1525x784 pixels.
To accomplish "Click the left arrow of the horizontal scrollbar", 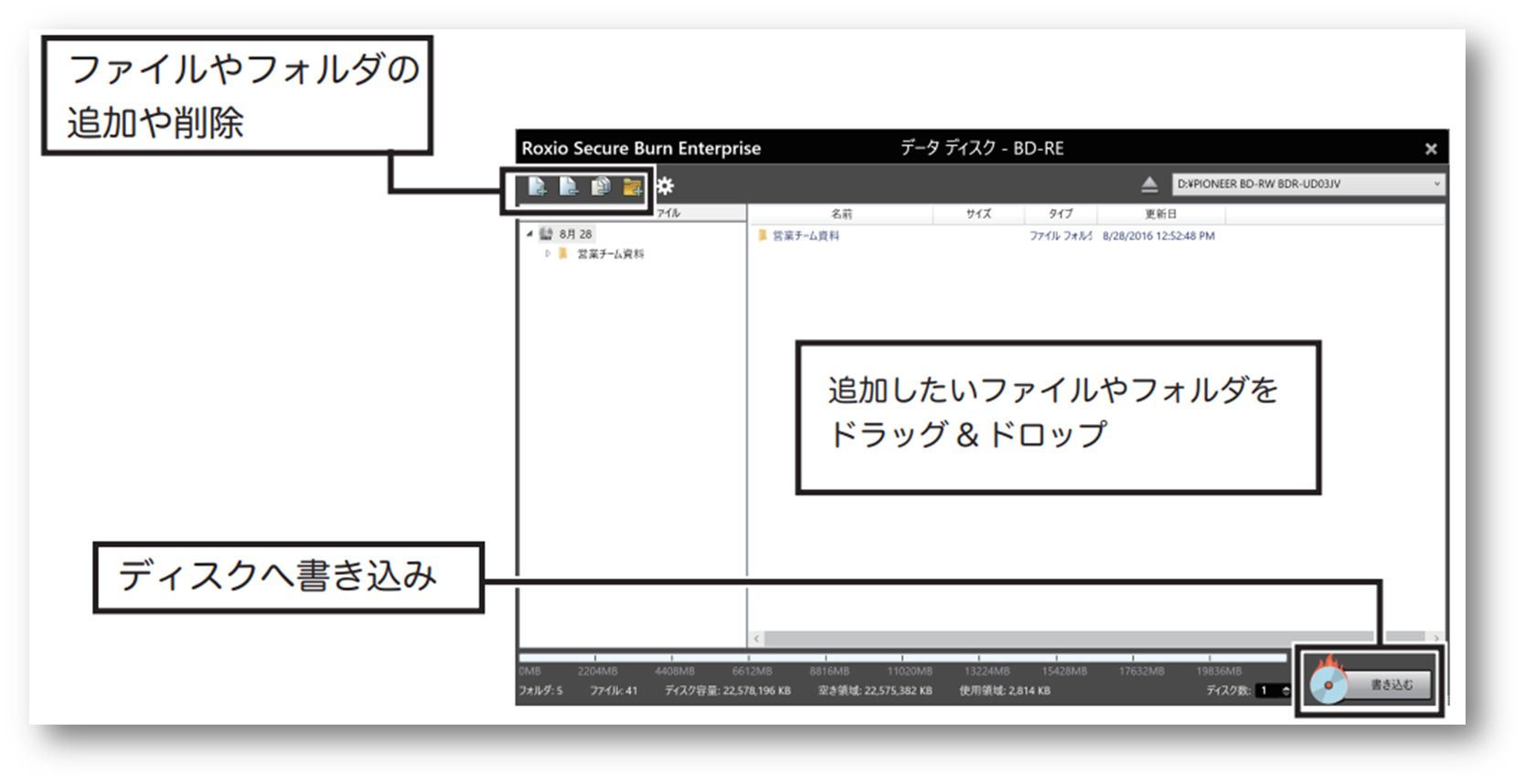I will click(756, 638).
